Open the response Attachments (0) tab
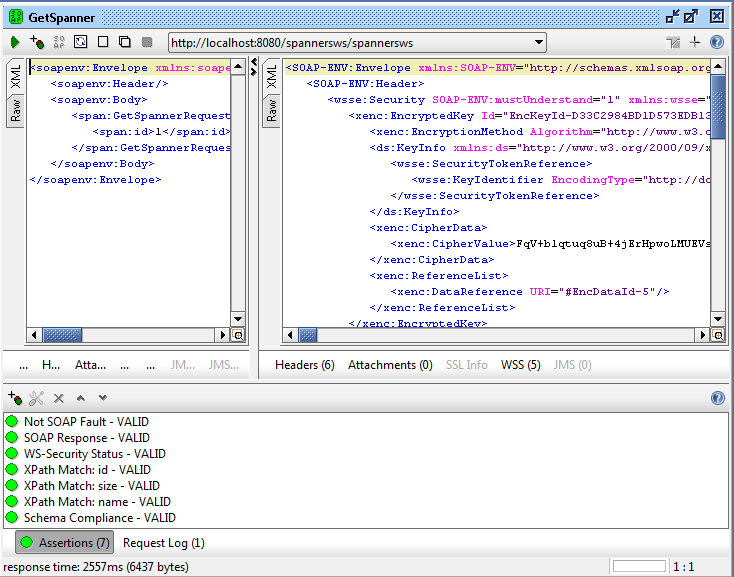Image resolution: width=734 pixels, height=577 pixels. click(390, 365)
